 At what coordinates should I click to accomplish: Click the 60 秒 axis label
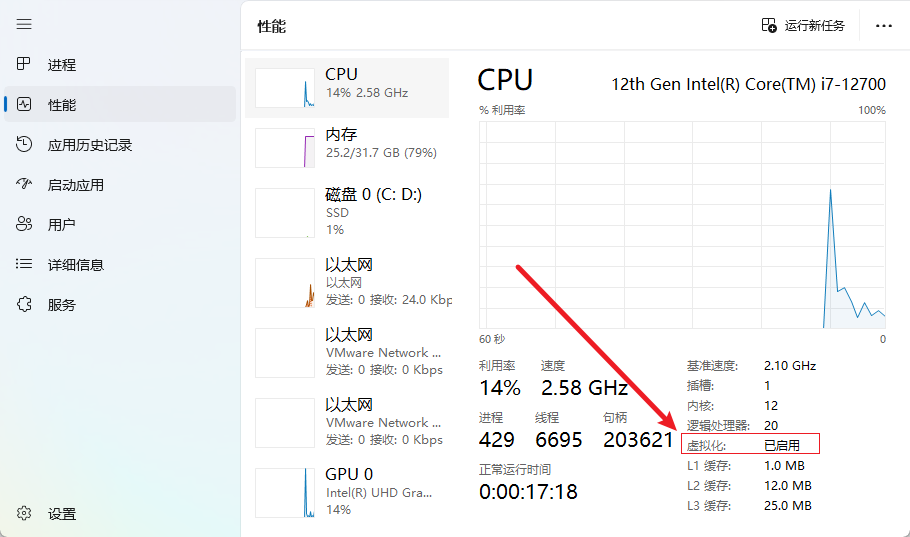click(x=492, y=339)
